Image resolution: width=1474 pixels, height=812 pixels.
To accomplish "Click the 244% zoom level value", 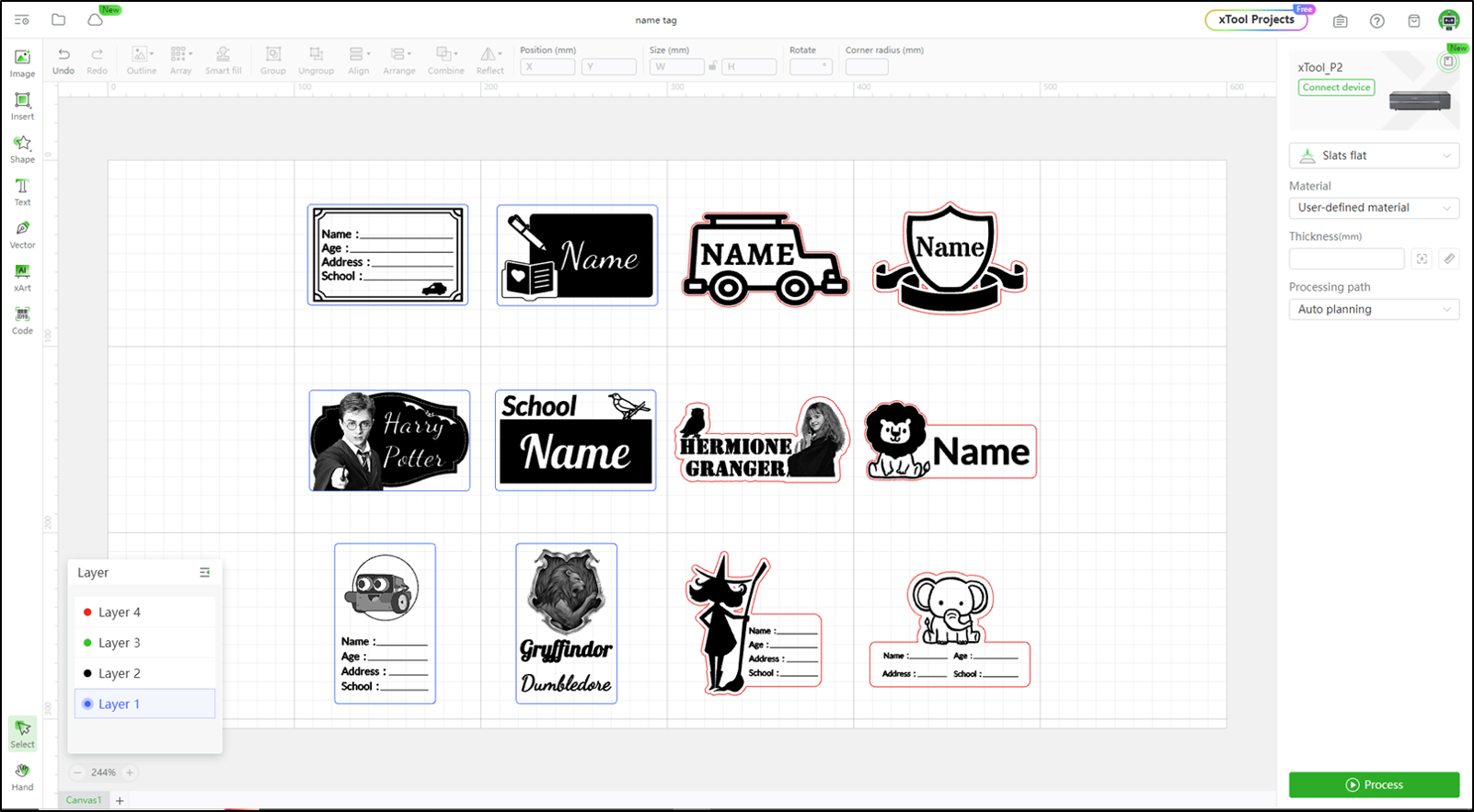I will coord(103,772).
